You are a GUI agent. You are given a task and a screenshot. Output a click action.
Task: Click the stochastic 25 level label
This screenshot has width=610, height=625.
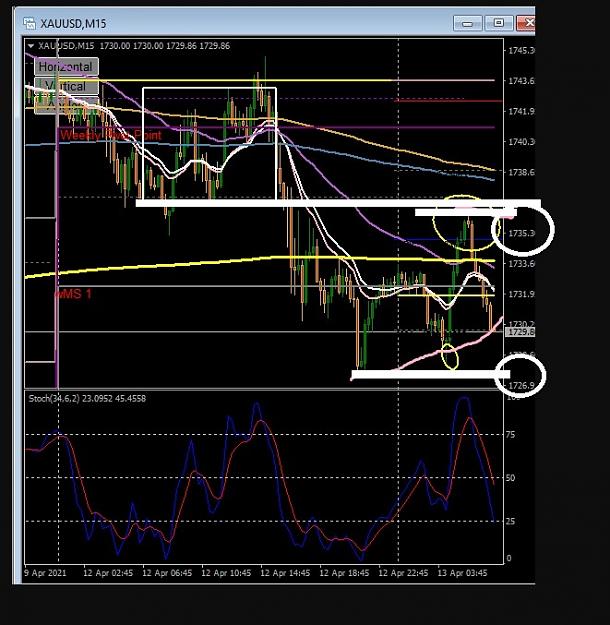pyautogui.click(x=510, y=521)
